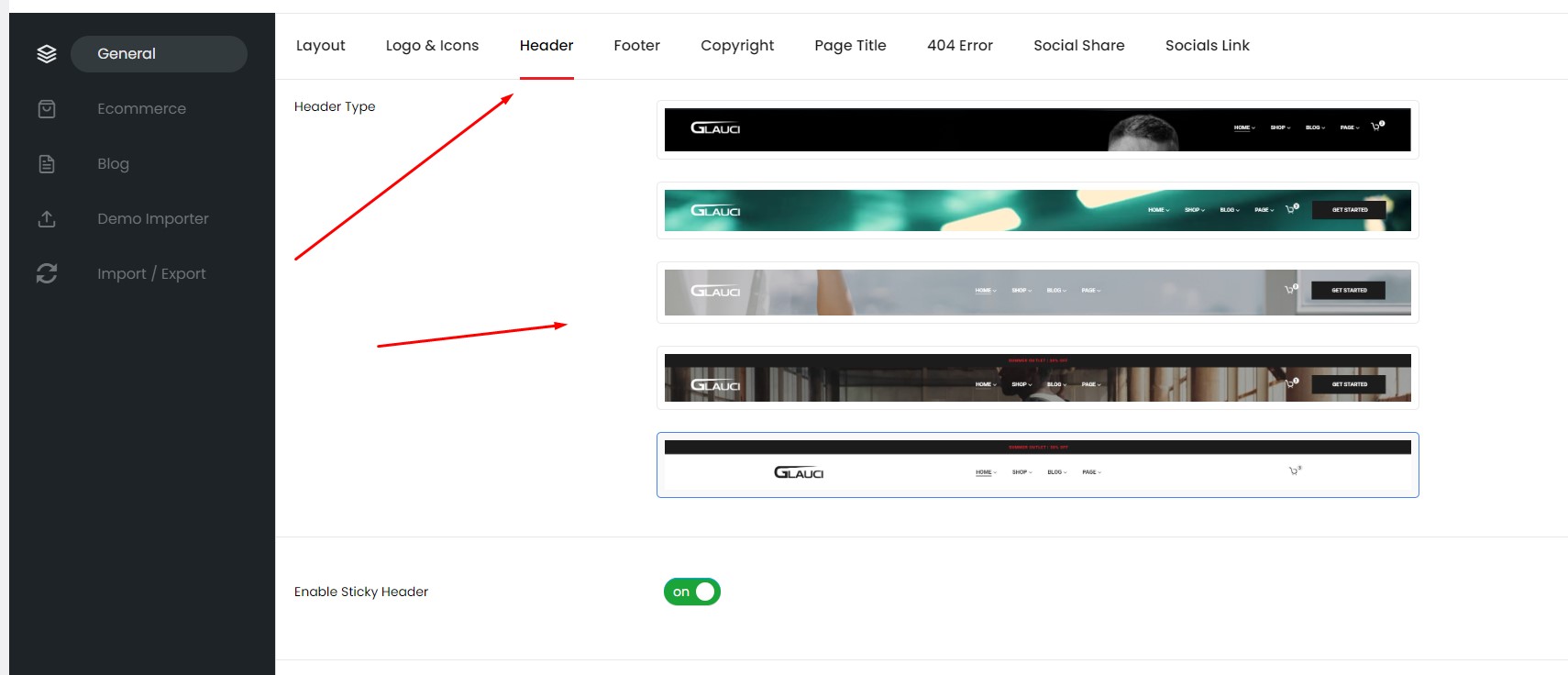Screen dimensions: 1568x675
Task: Click the Blog document icon
Action: click(47, 164)
